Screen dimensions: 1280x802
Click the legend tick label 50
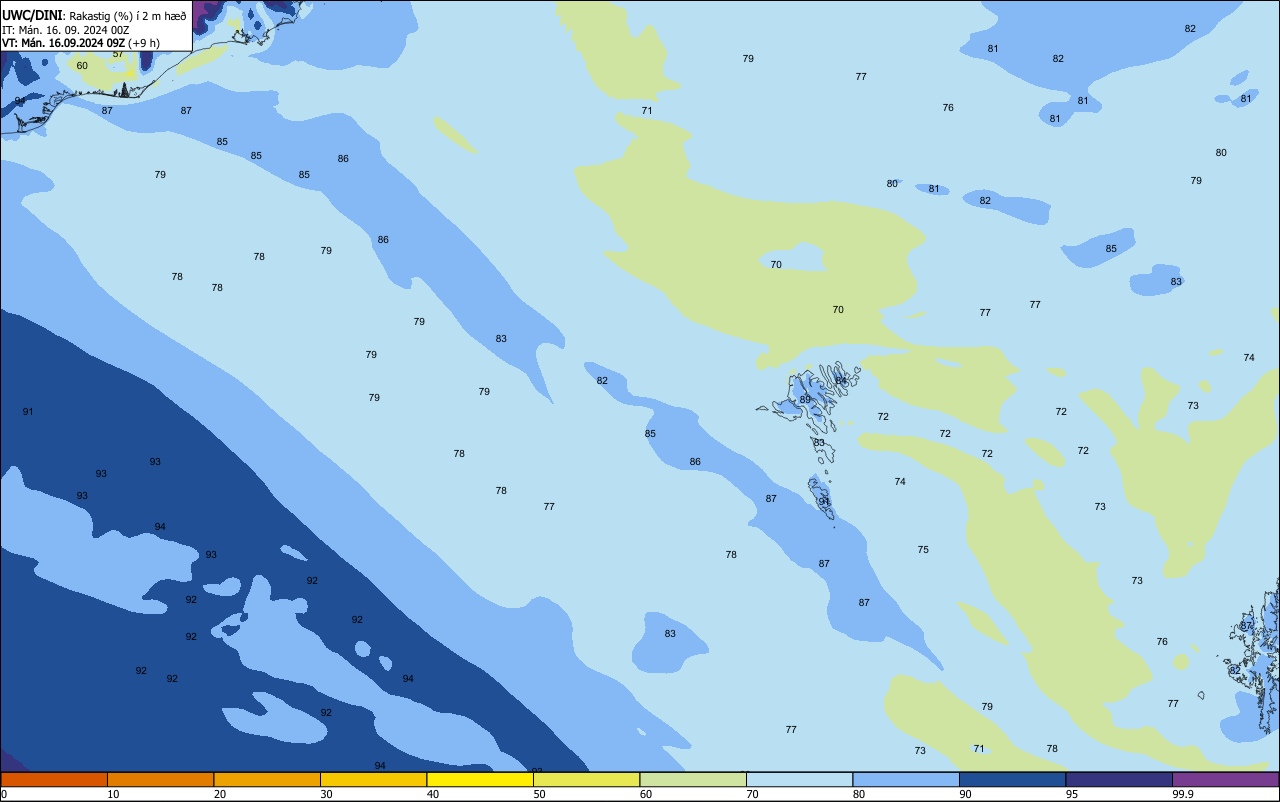click(x=539, y=794)
